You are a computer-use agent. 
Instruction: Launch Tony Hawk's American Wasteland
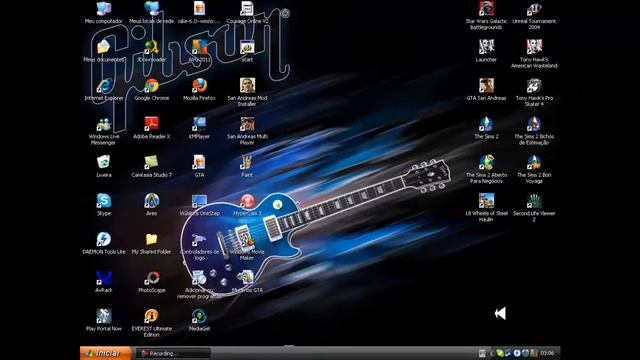point(534,47)
